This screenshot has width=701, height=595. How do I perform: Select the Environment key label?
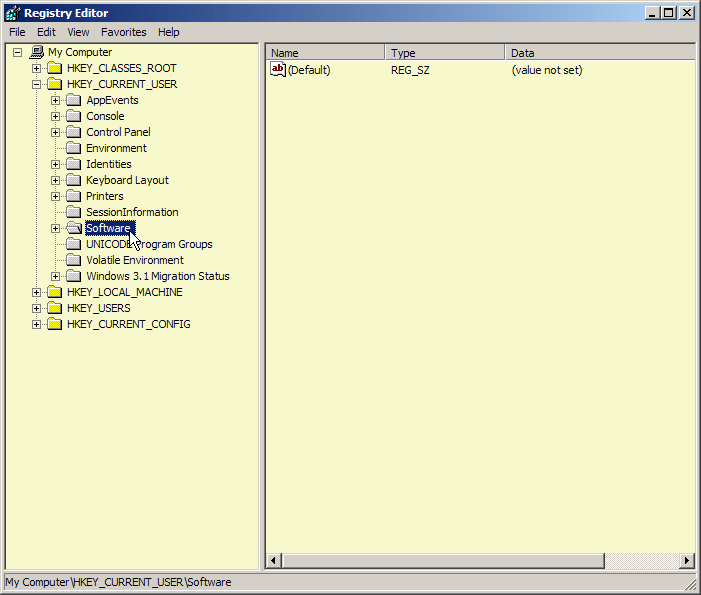click(116, 148)
